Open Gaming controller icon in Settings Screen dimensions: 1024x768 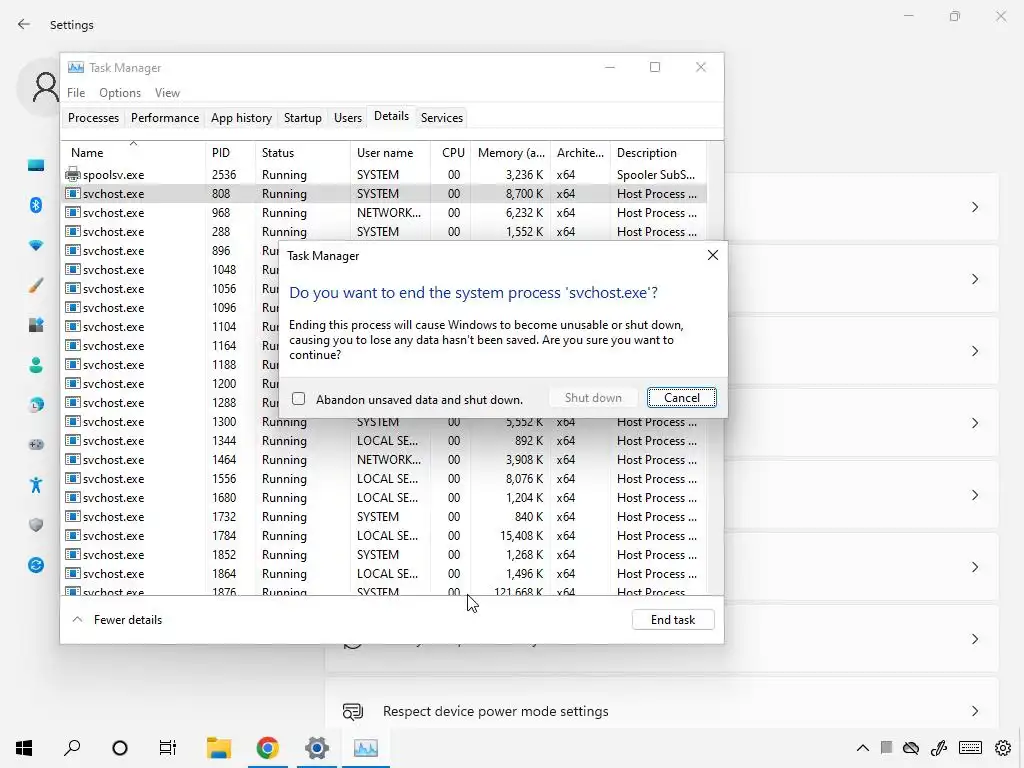tap(36, 445)
